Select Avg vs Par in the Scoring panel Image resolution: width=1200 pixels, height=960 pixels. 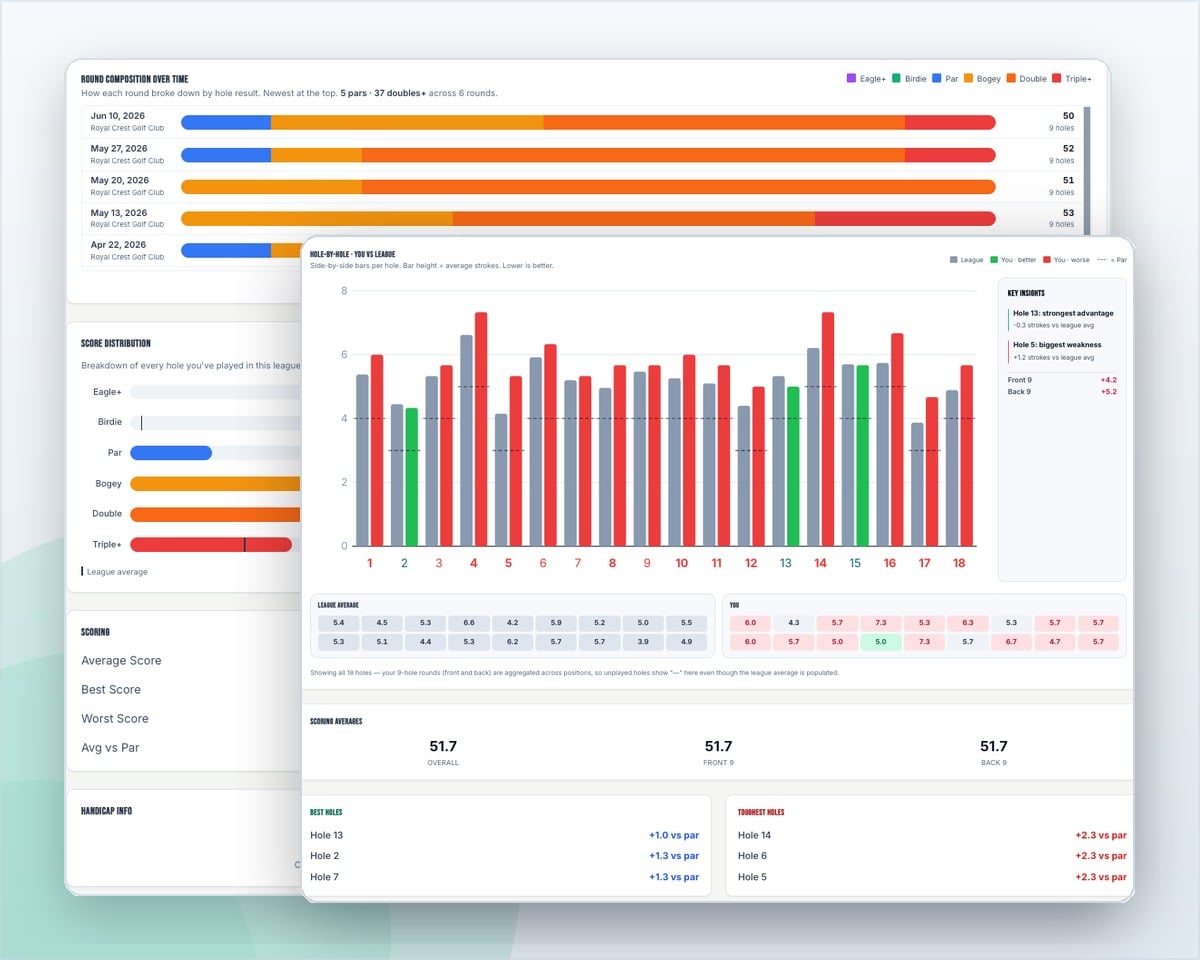[x=110, y=747]
